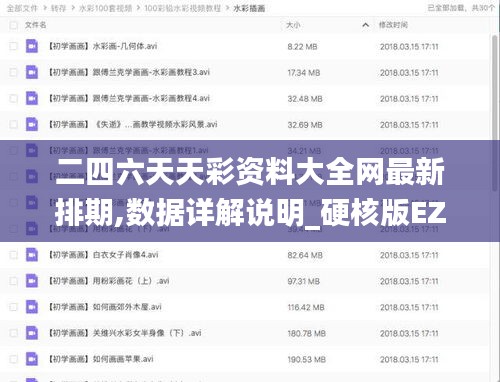The image size is (500, 382).
Task: Open 100彩铅水彩视频教程 breadcrumb folder
Action: (183, 8)
